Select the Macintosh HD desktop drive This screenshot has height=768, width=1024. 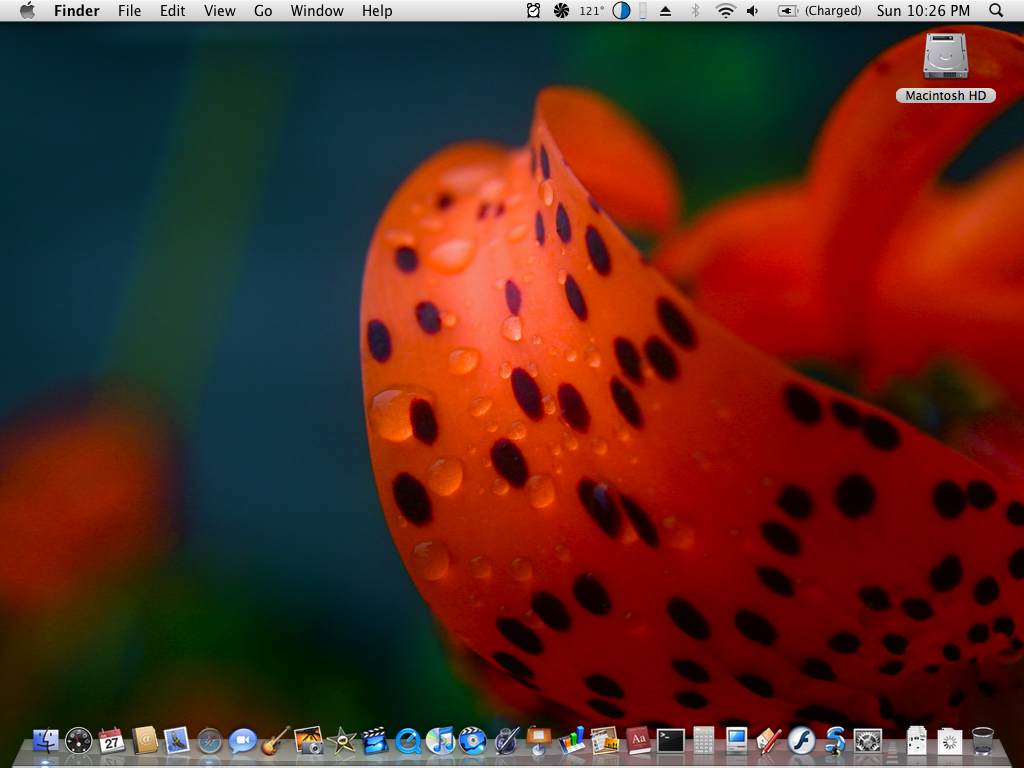point(945,67)
